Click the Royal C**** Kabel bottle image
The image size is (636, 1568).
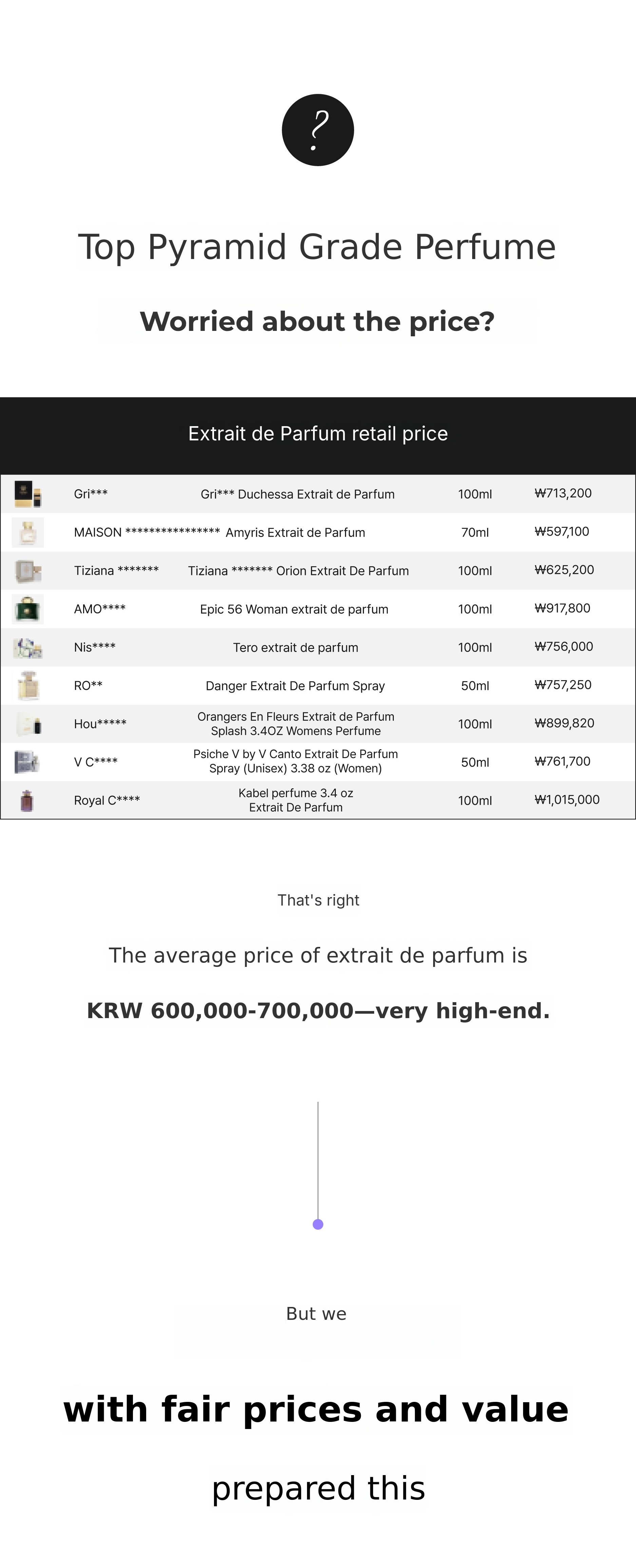pyautogui.click(x=27, y=800)
